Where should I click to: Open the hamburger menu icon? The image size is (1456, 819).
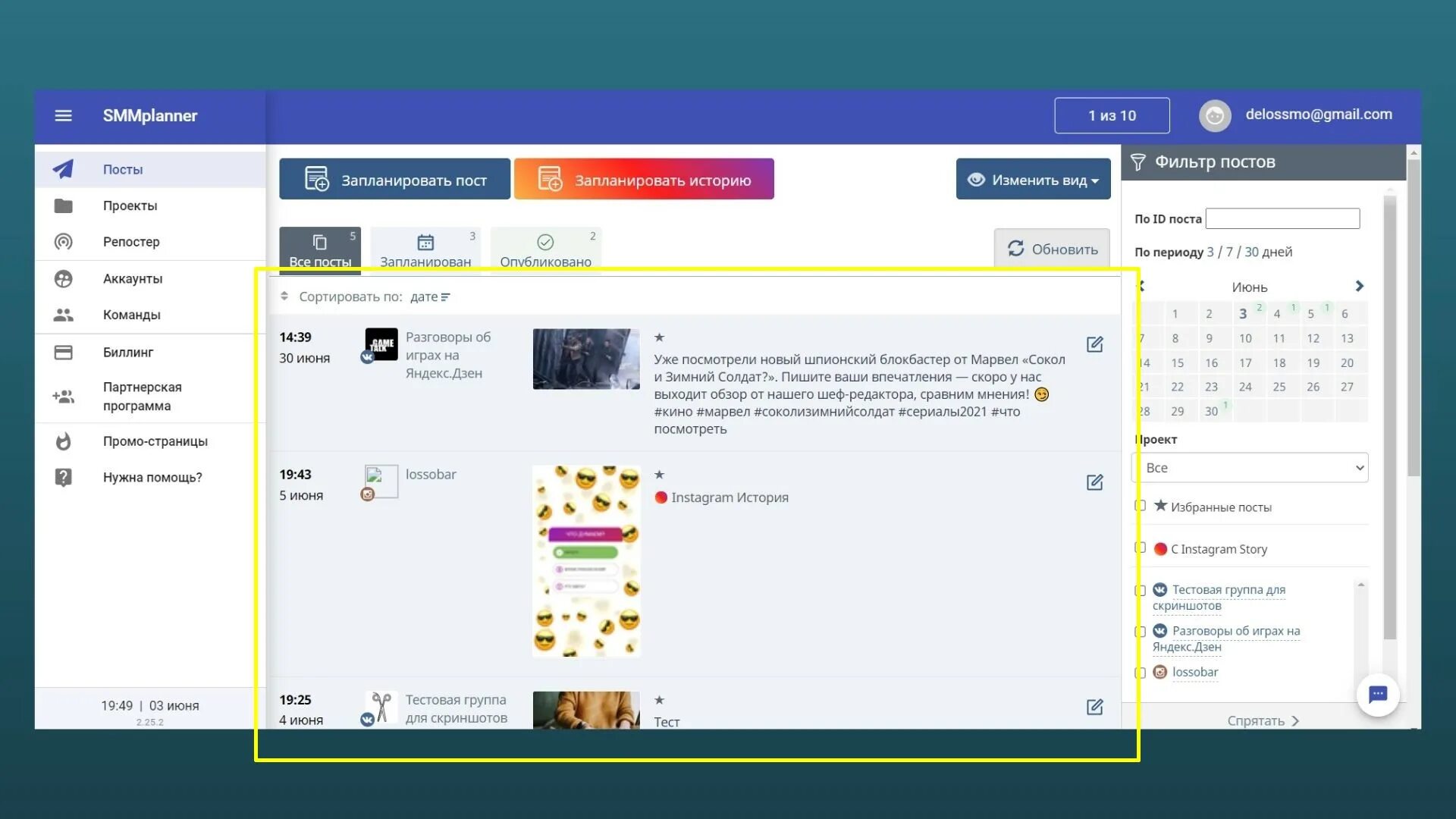[x=63, y=115]
